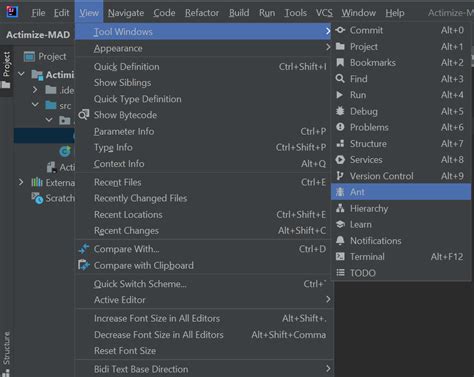Select Show Siblings
Screen dimensions: 474x377
coord(203,83)
